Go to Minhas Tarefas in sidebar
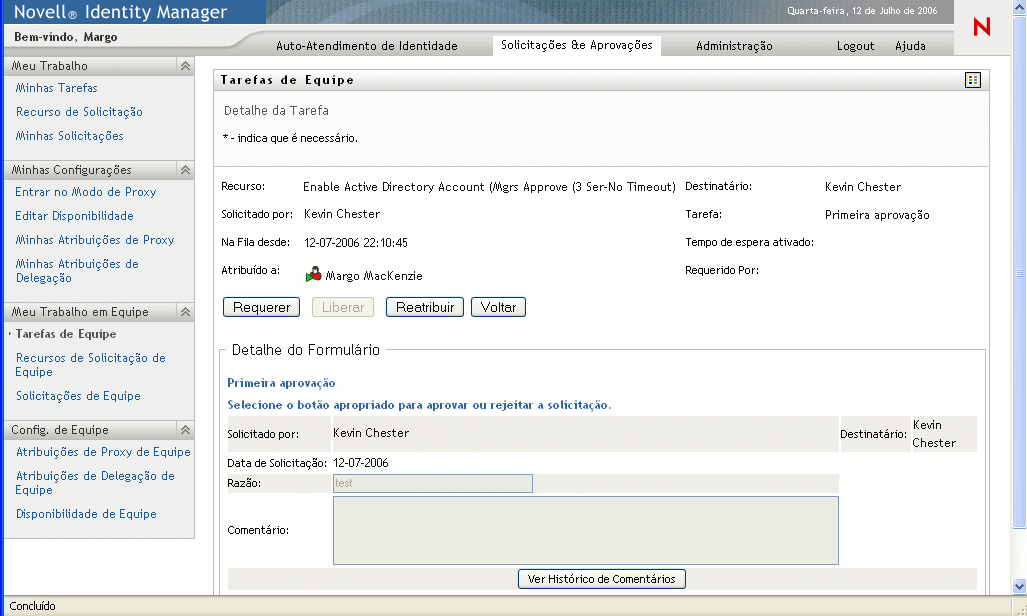The width and height of the screenshot is (1027, 616). [x=56, y=88]
